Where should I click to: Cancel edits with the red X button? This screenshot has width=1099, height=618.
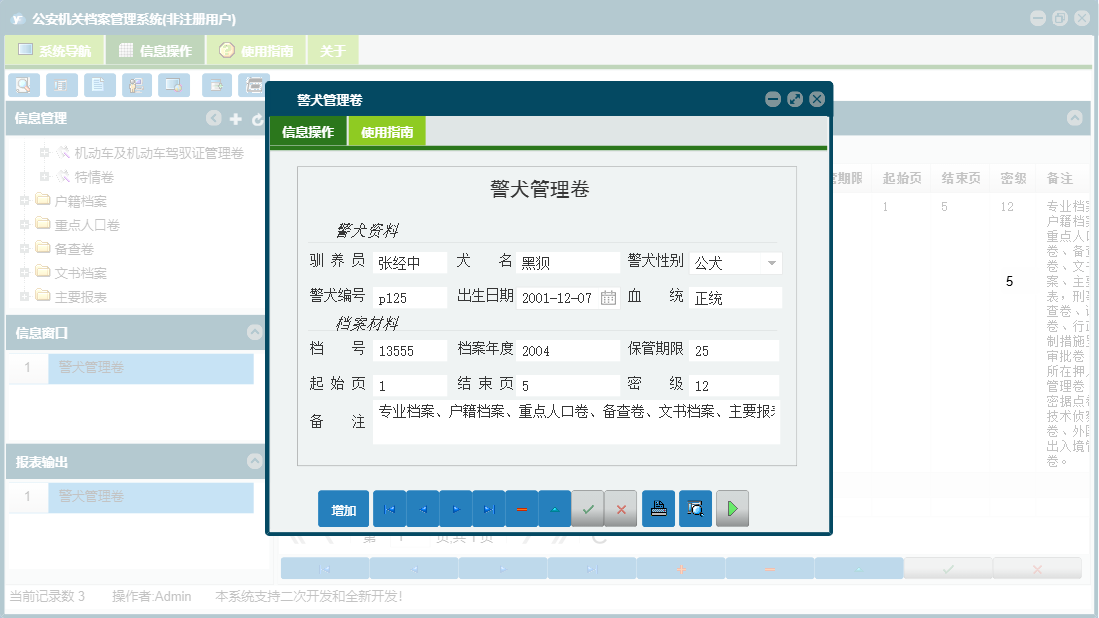[x=620, y=508]
